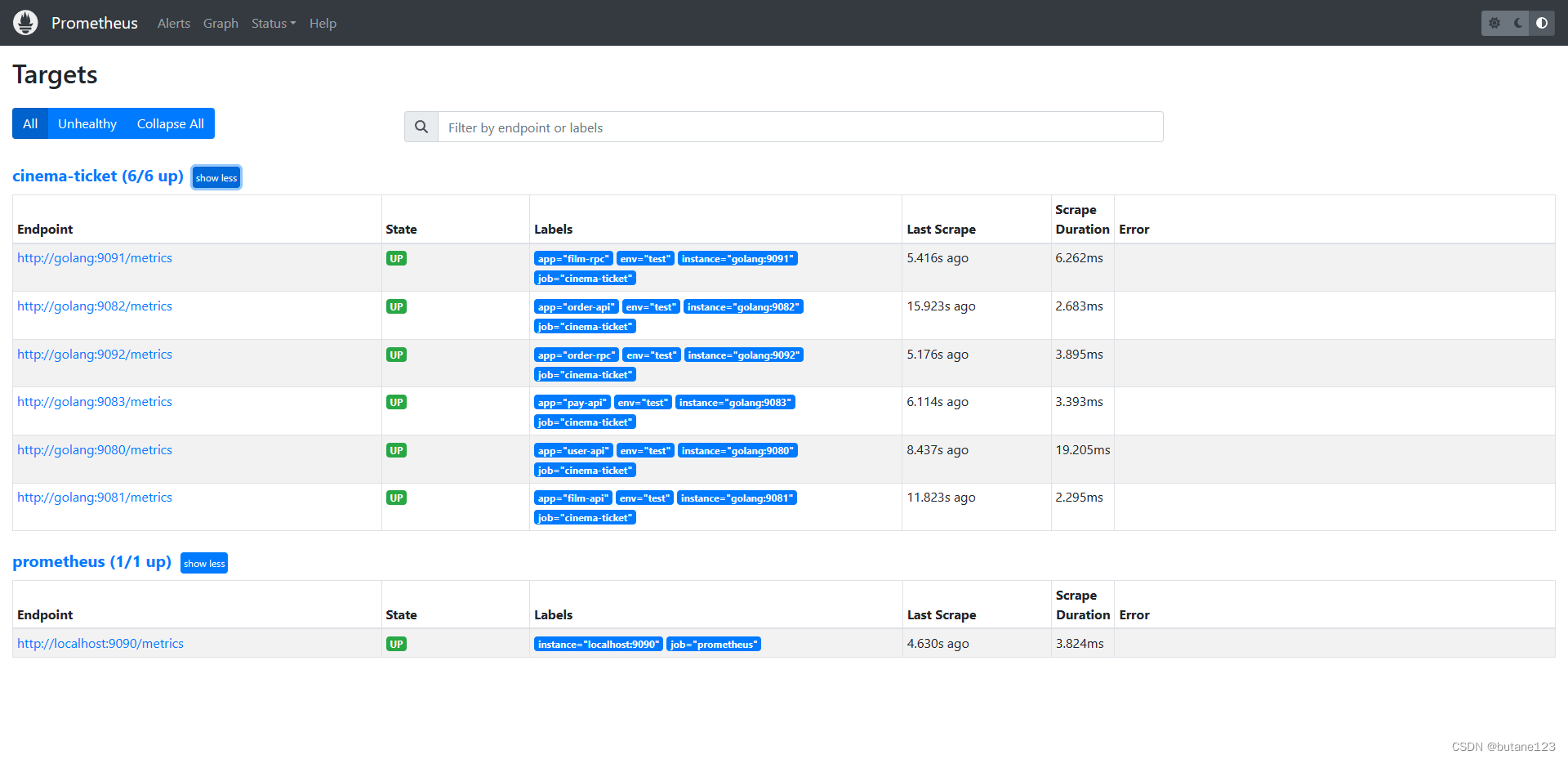
Task: Click the instance="golang:9083" label
Action: 735,402
